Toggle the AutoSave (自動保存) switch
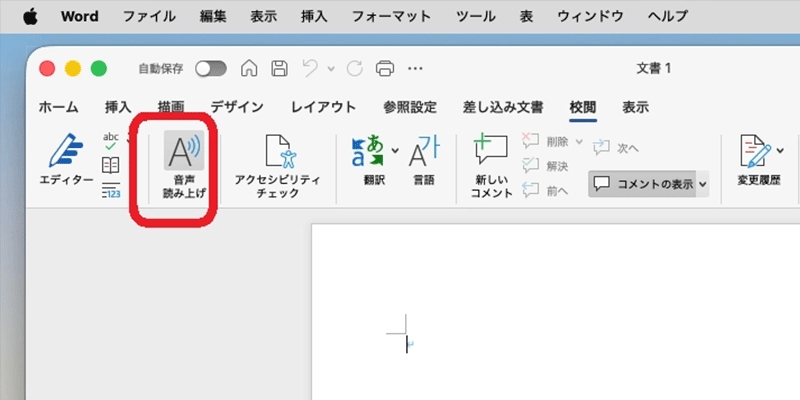The width and height of the screenshot is (800, 400). click(x=211, y=68)
